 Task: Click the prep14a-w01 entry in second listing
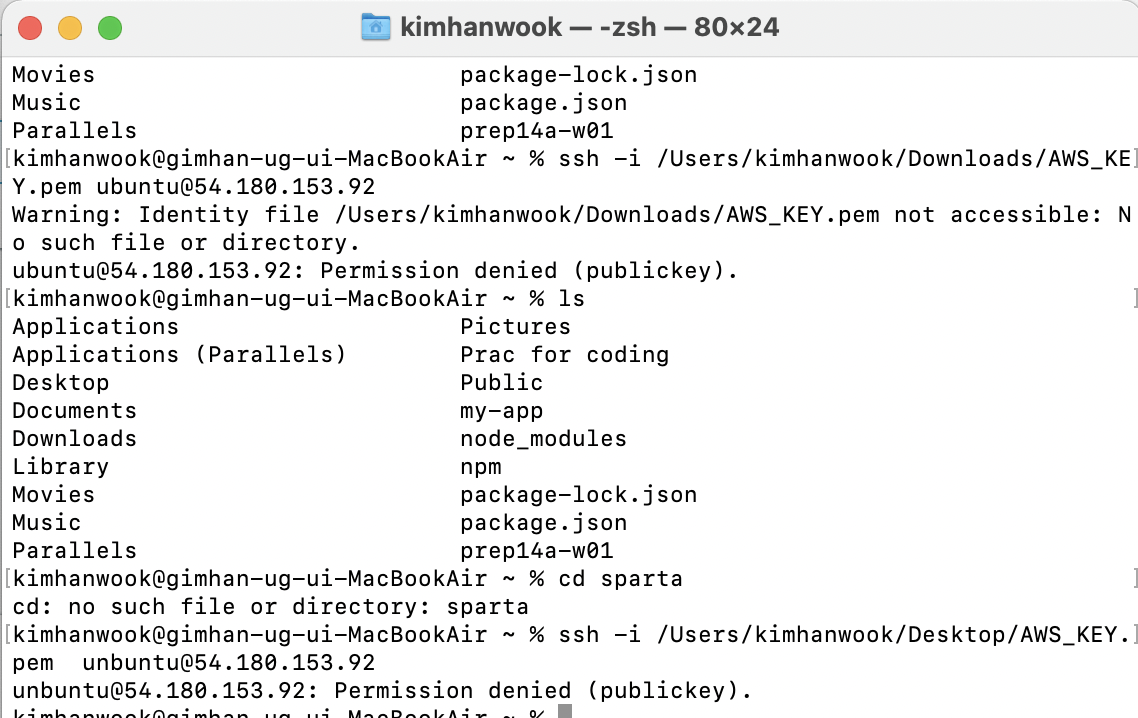pyautogui.click(x=536, y=550)
